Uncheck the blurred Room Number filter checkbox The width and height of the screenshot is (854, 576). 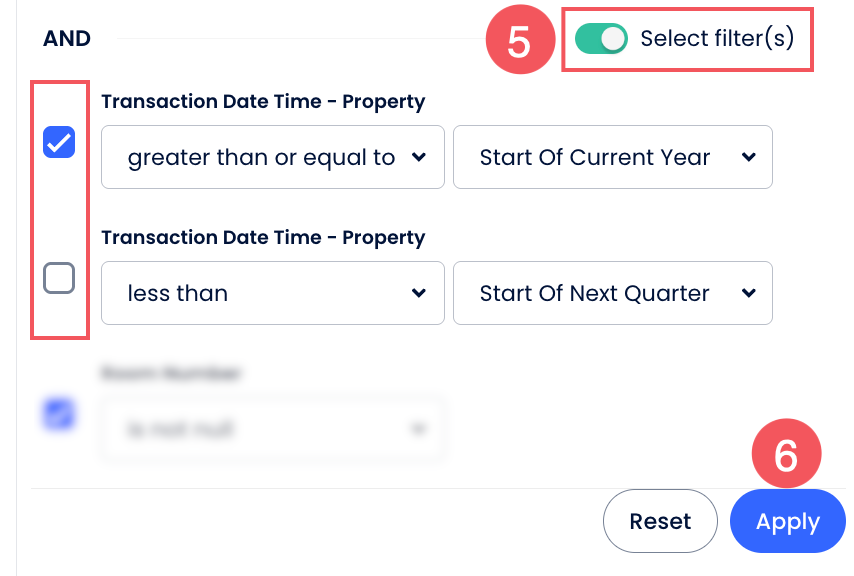coord(59,414)
